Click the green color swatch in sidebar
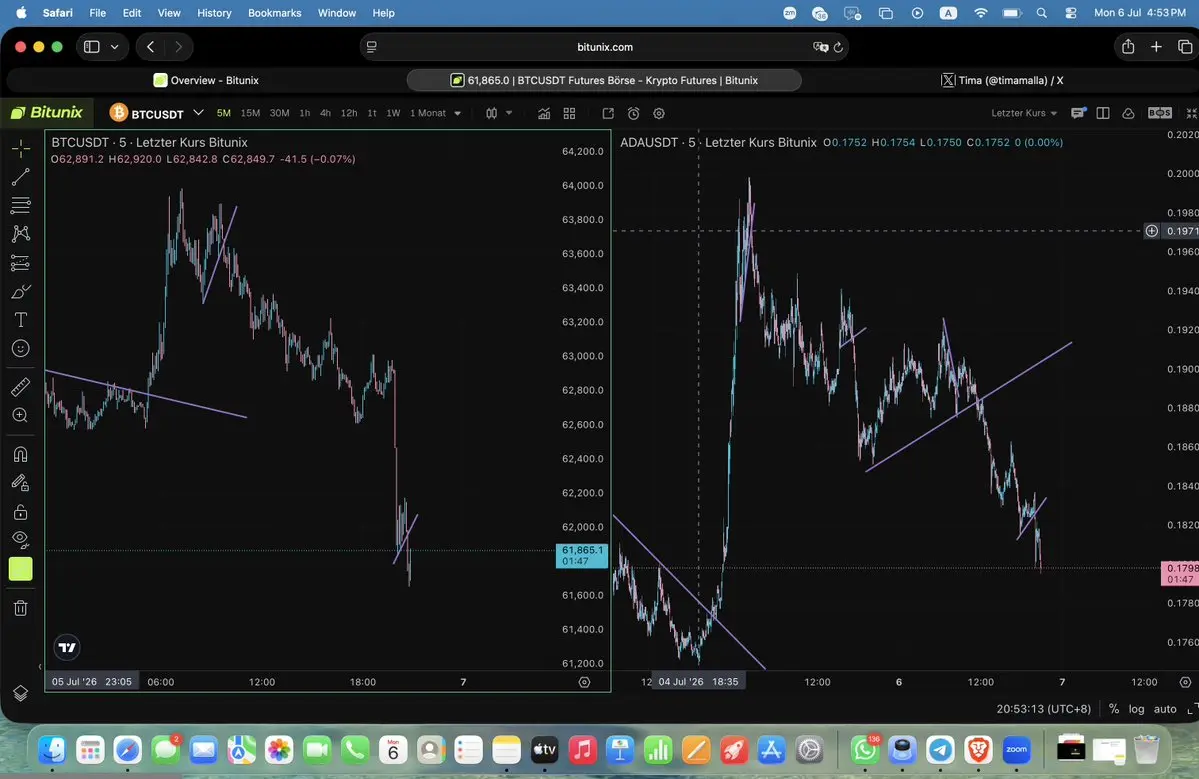 point(21,569)
